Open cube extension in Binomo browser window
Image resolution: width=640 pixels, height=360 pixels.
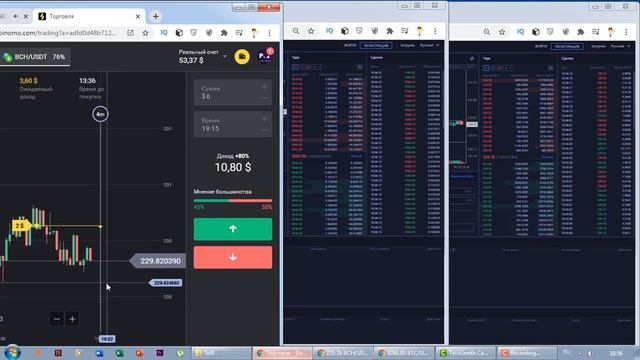point(179,33)
